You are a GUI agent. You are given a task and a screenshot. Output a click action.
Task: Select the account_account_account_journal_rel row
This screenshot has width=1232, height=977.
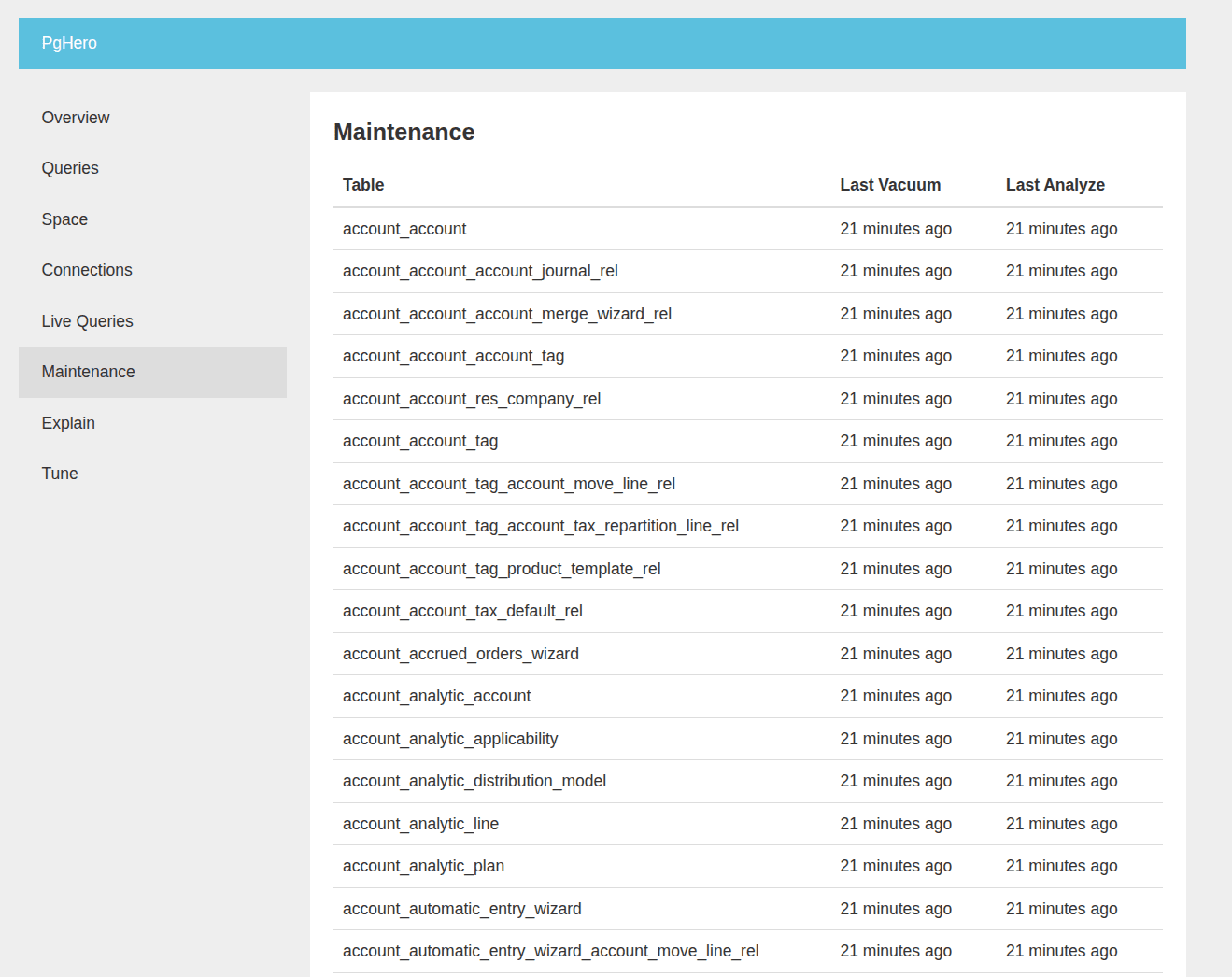[479, 271]
